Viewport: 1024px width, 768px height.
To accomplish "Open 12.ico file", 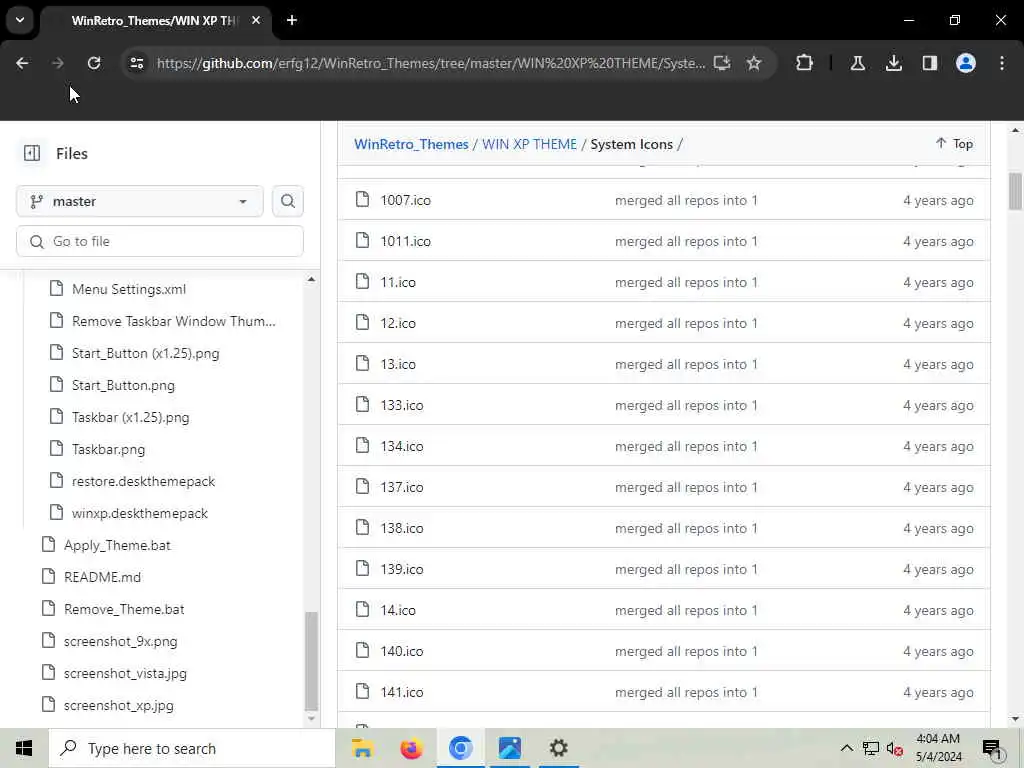I will [398, 323].
